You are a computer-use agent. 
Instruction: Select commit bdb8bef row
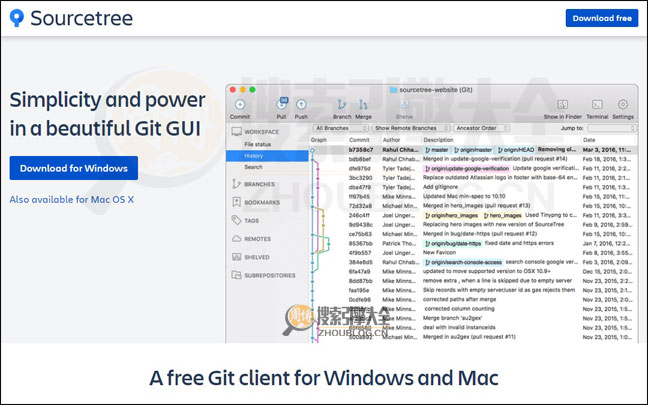(472, 159)
